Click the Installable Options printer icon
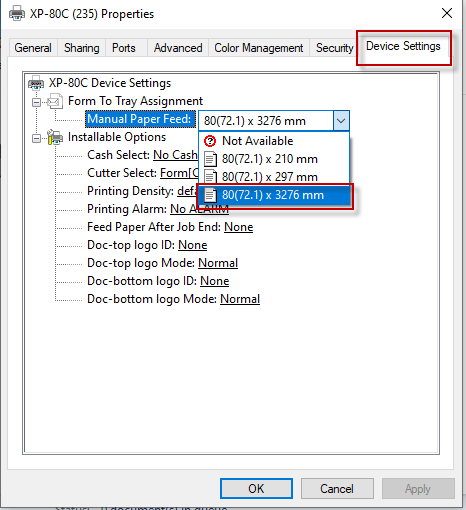 [x=55, y=137]
